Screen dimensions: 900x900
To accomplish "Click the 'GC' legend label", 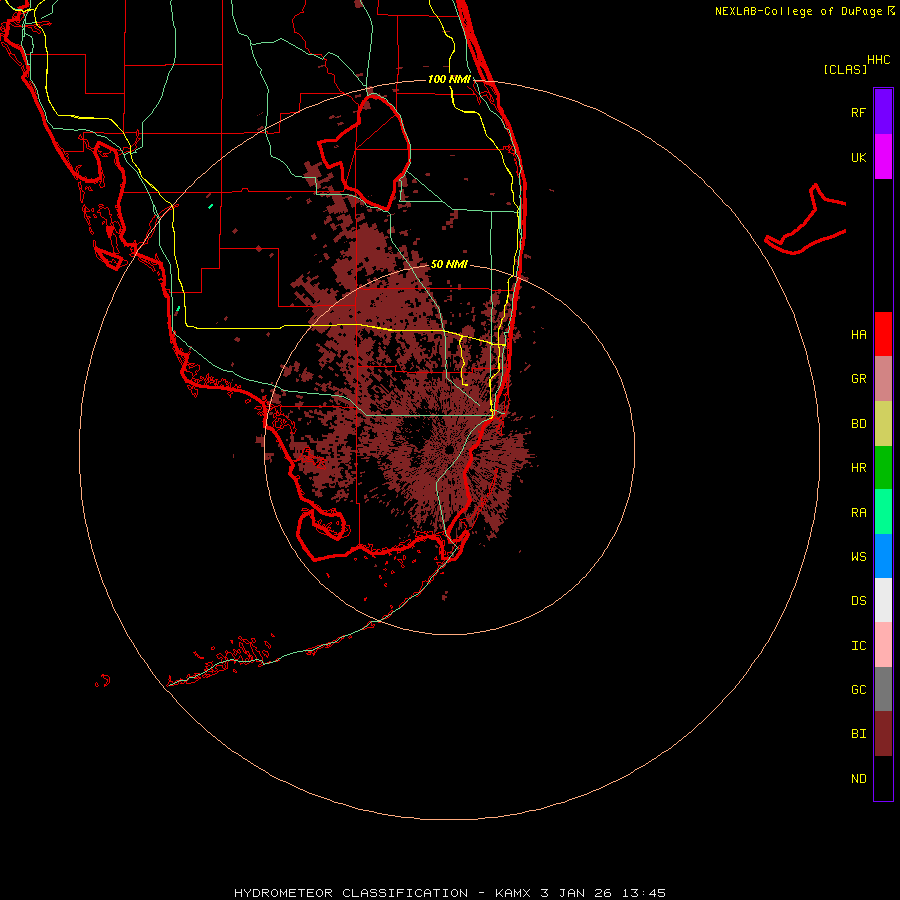I will pos(858,689).
